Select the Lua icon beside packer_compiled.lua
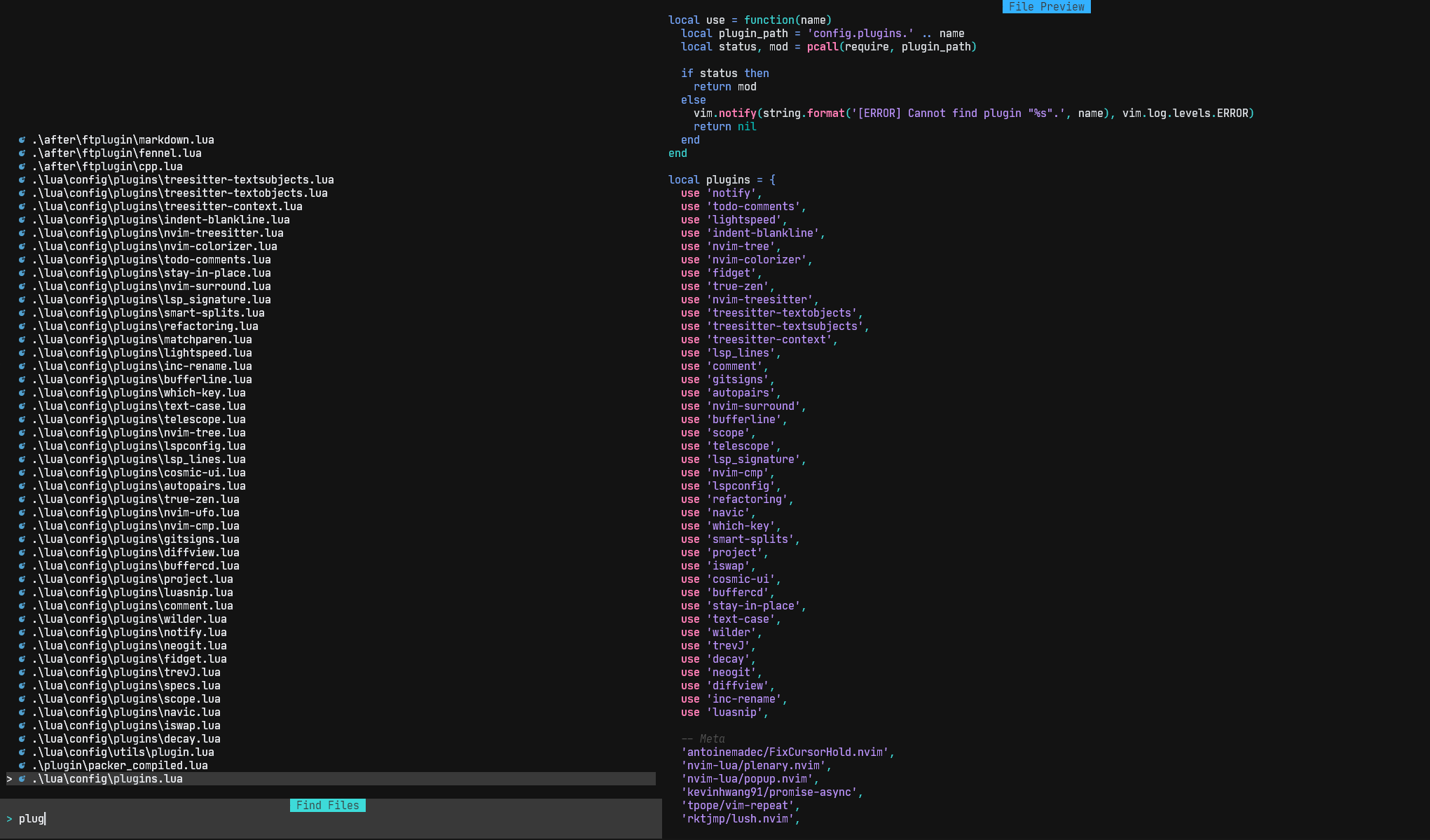 pos(22,766)
